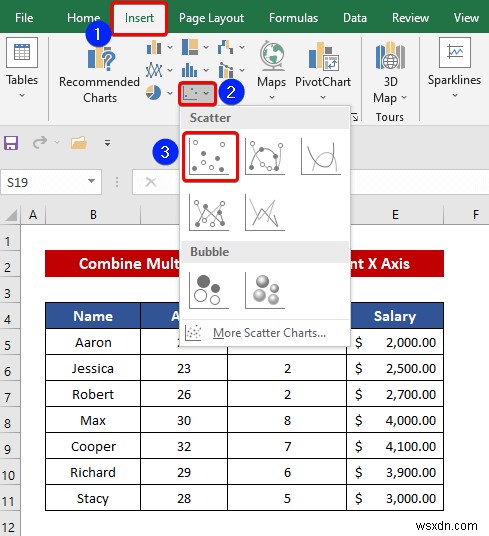This screenshot has height=536, width=489.
Task: Expand the column chart dropdown arrow
Action: 170,48
